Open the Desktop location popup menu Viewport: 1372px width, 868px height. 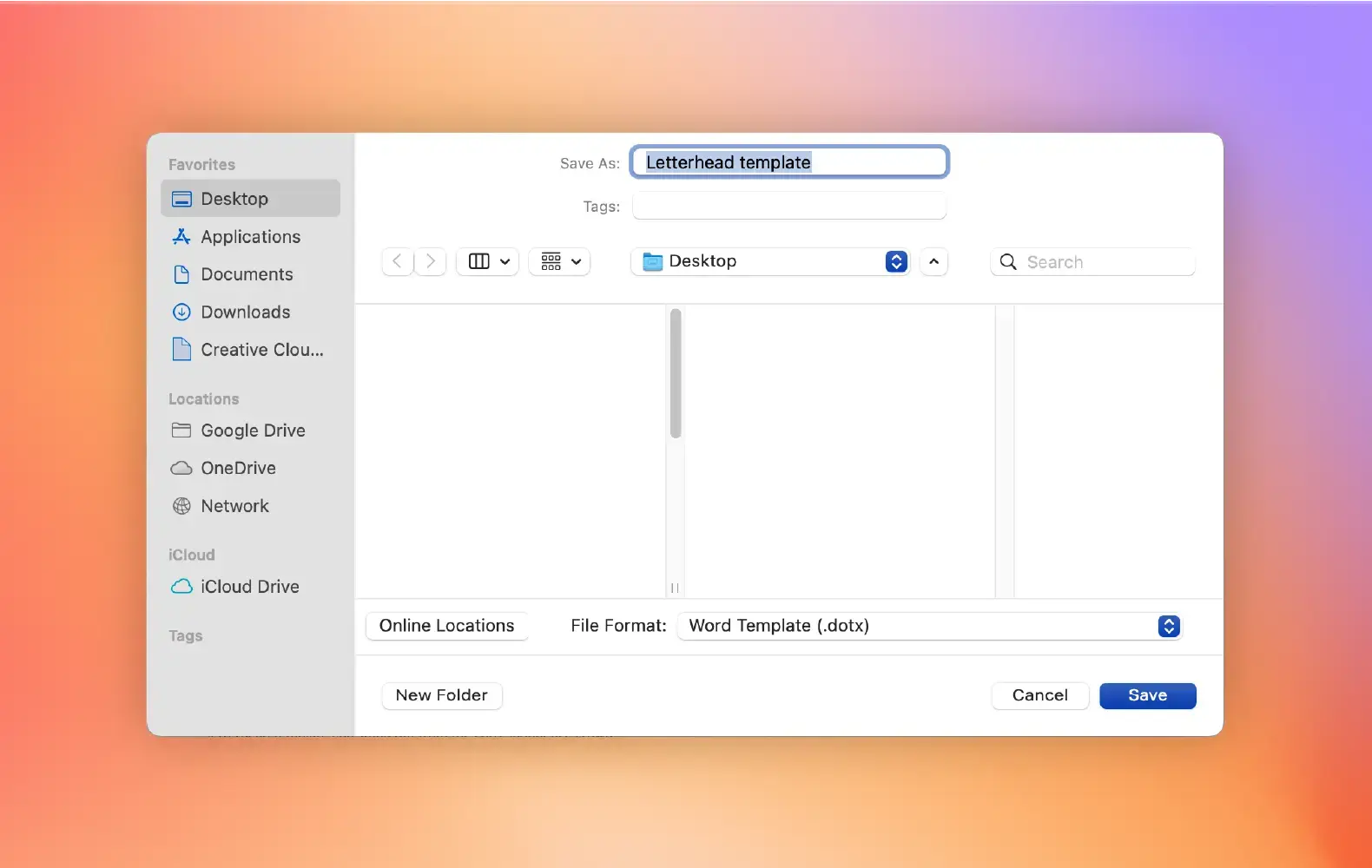[x=770, y=261]
